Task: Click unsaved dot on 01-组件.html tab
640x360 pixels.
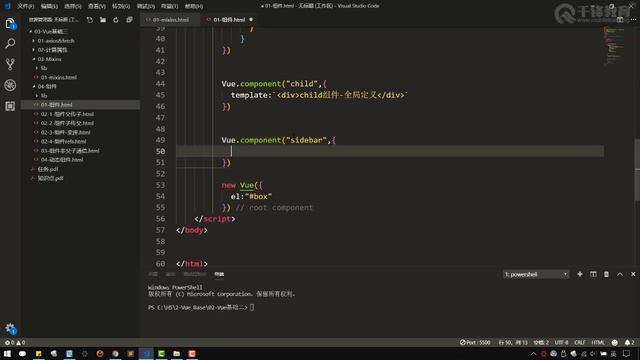Action: coord(251,20)
